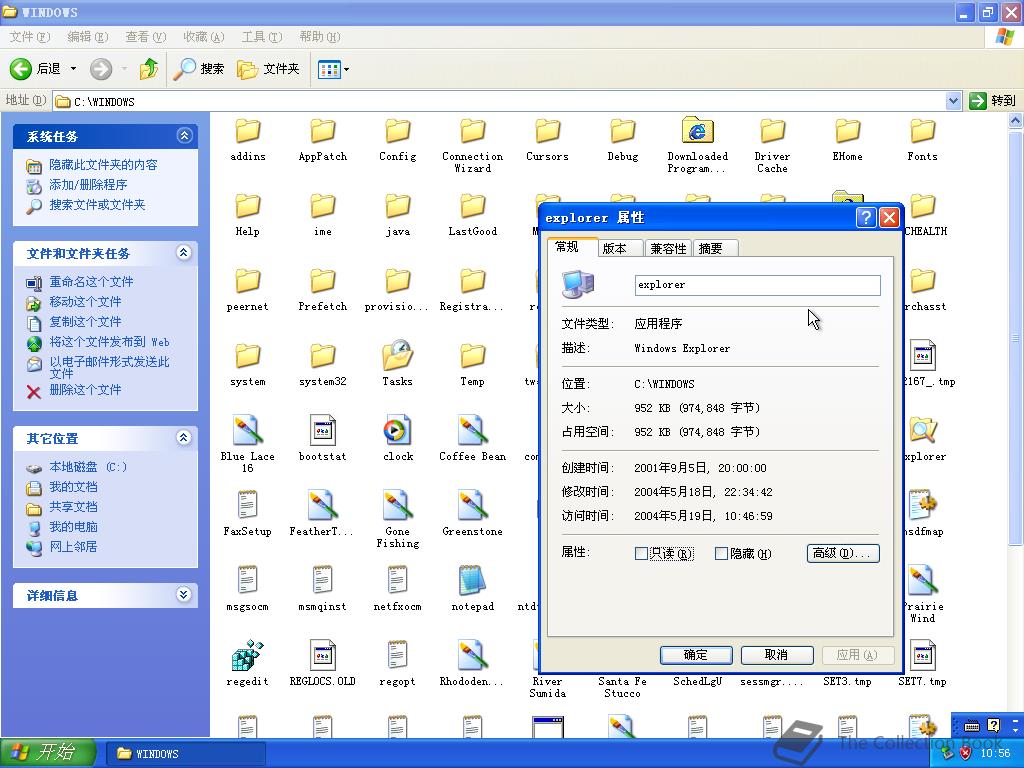Check the read-only attribute checkbox
Screen dimensions: 1024x768
[641, 554]
